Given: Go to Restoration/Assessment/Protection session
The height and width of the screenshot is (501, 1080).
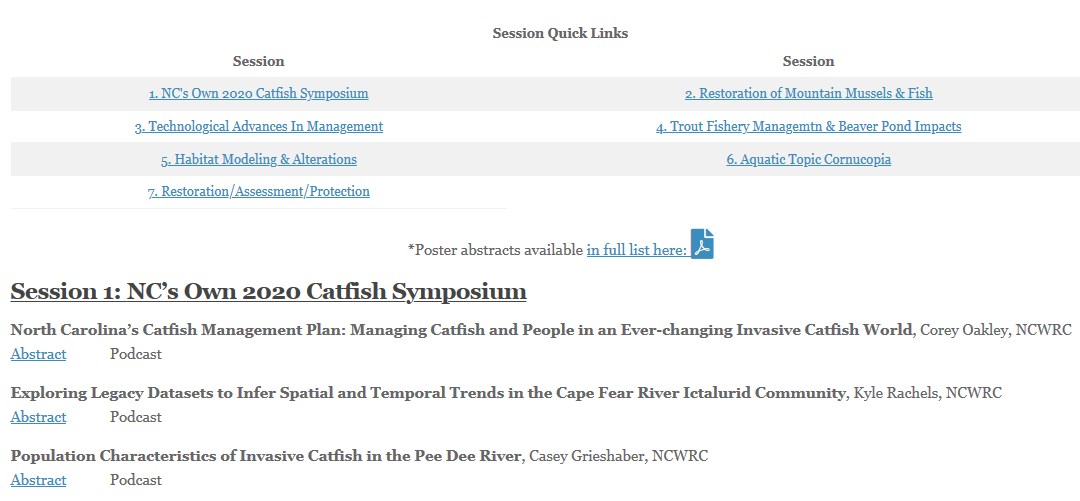Looking at the screenshot, I should 258,192.
